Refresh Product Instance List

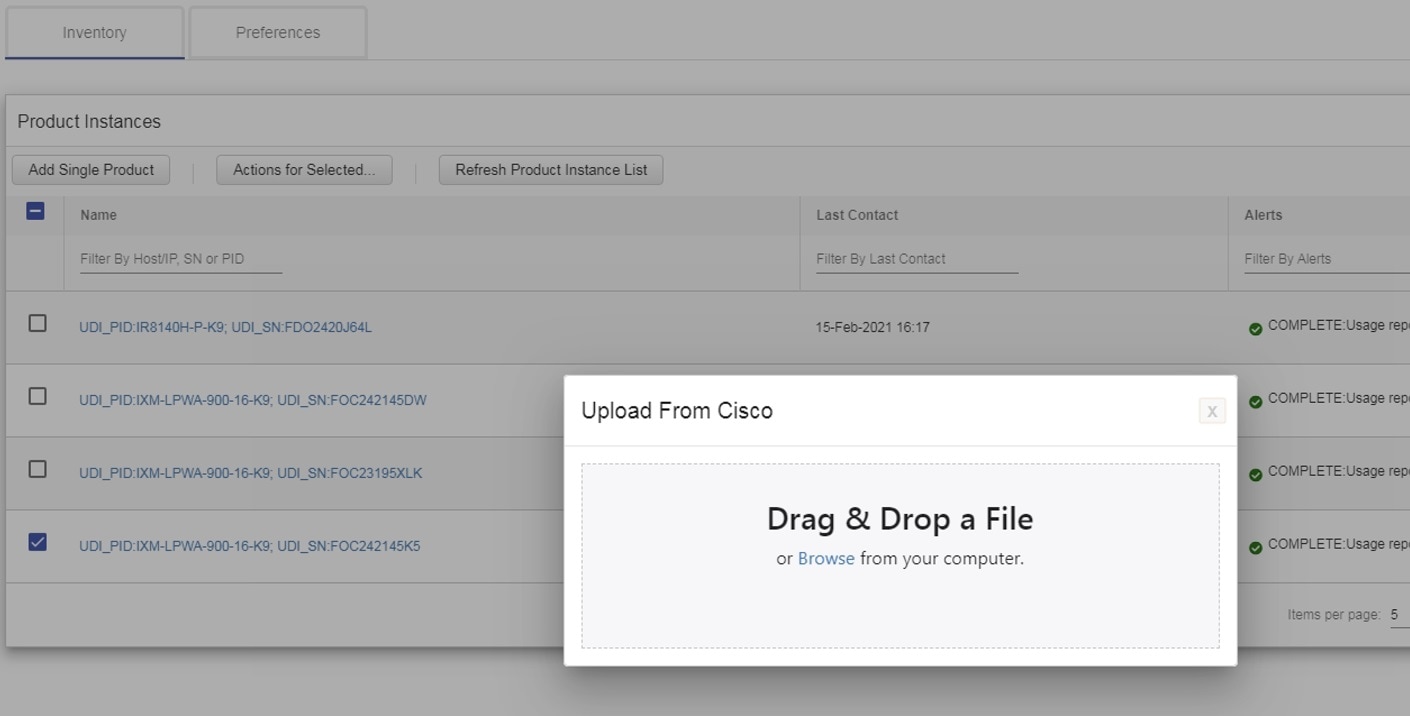551,170
